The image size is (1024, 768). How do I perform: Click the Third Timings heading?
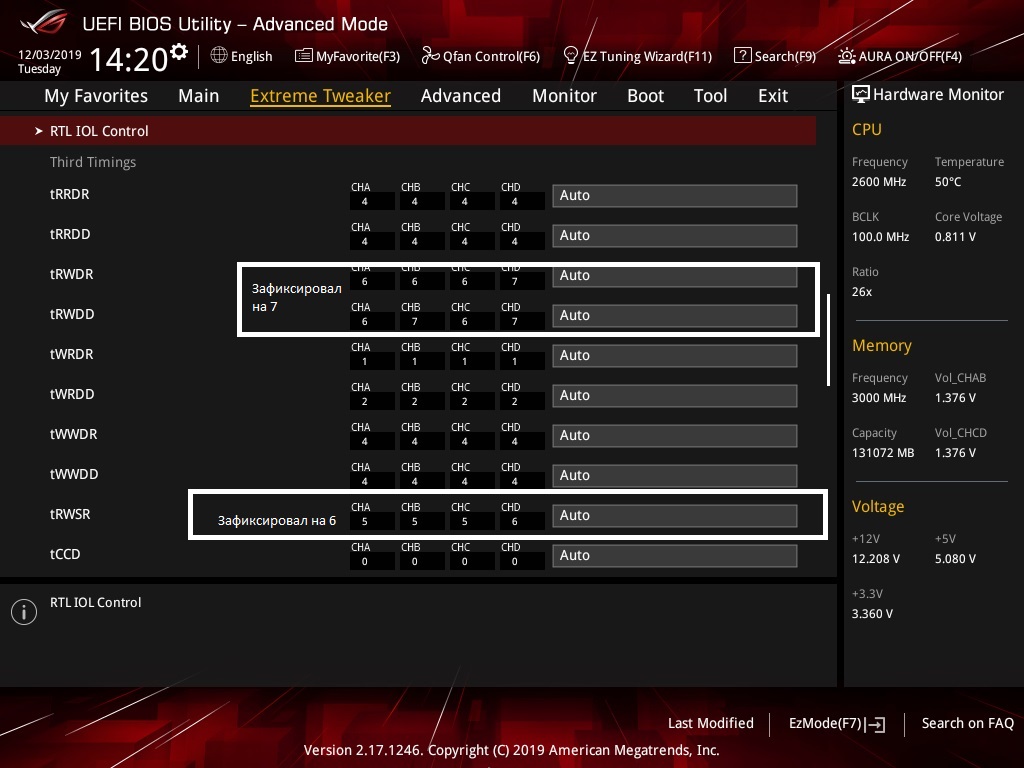pos(93,162)
